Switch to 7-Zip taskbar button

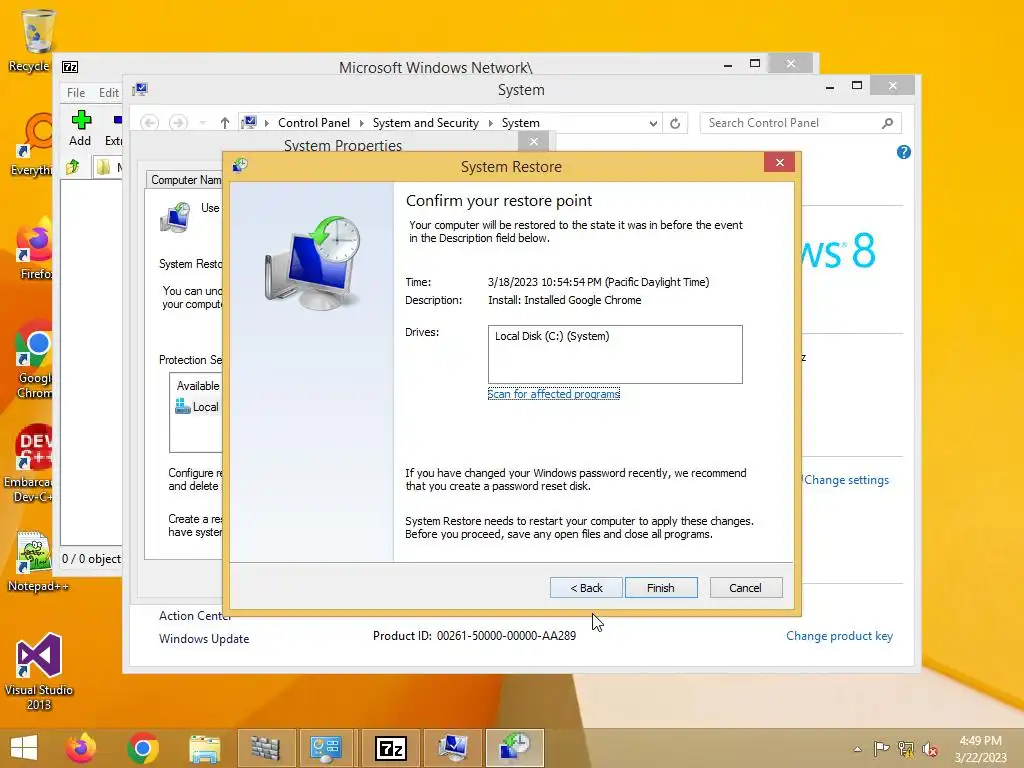coord(391,748)
